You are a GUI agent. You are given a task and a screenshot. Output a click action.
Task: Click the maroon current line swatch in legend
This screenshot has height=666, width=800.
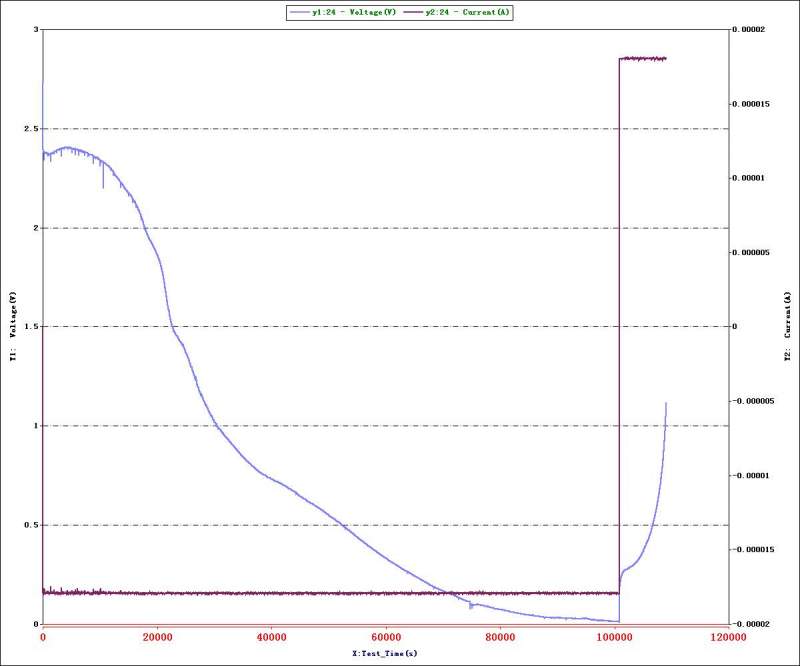pos(413,12)
